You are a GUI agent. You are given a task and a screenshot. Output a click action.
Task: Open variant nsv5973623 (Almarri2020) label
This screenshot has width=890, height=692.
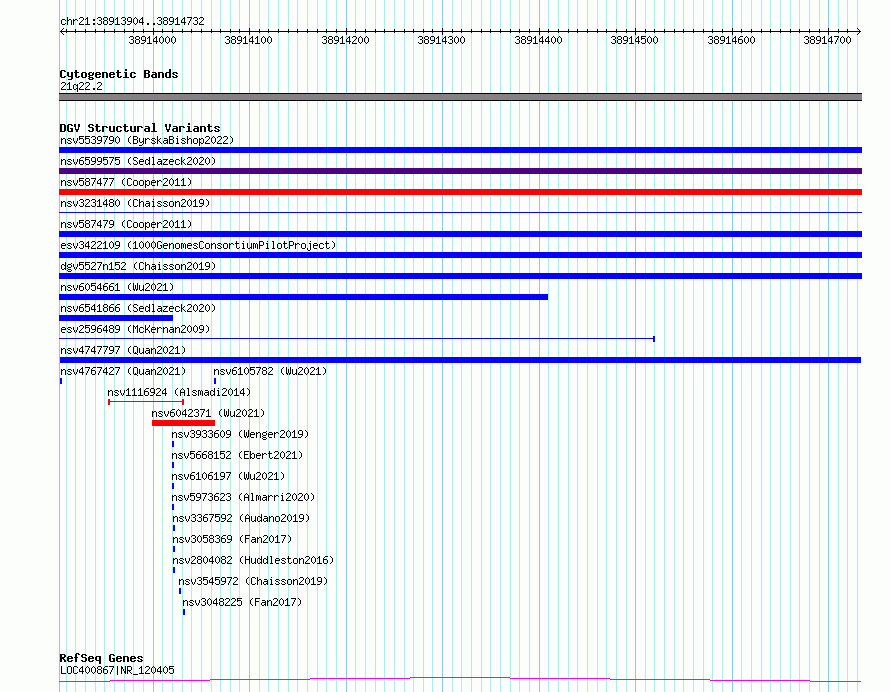[243, 497]
